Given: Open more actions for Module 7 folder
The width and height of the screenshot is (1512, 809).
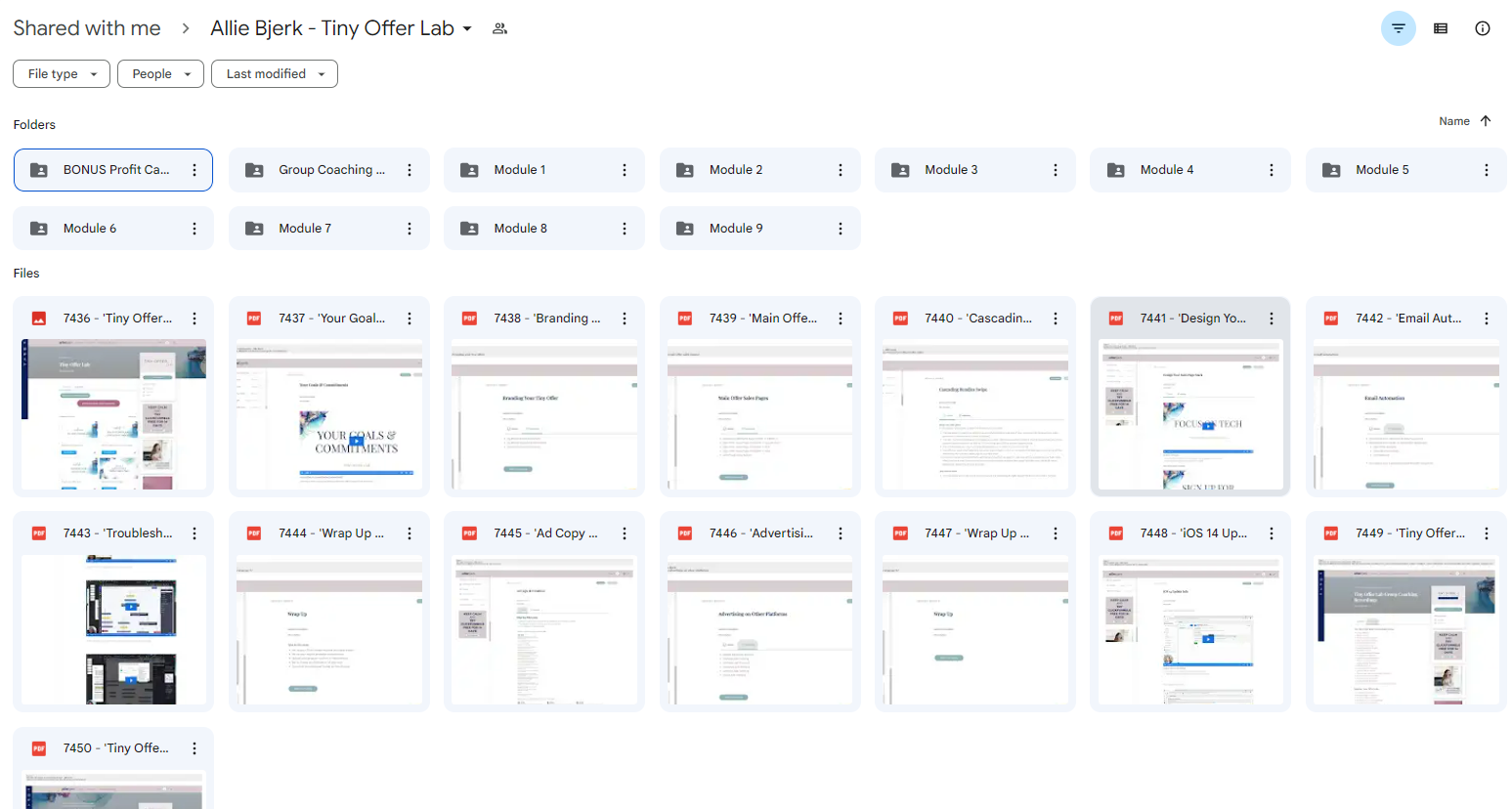Looking at the screenshot, I should coord(410,229).
